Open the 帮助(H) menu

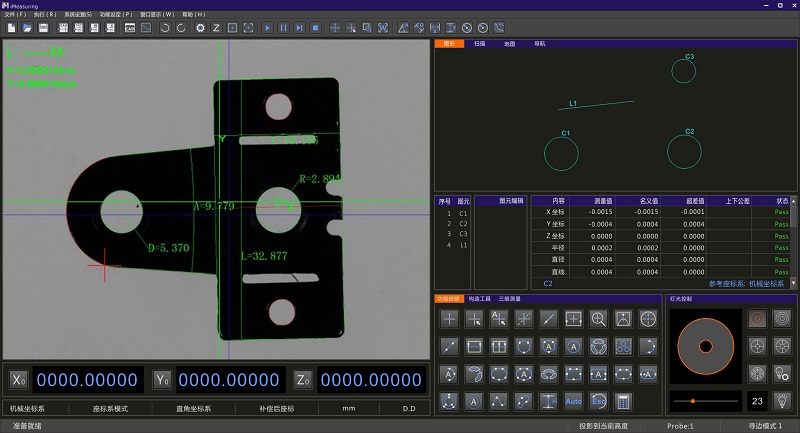point(193,14)
